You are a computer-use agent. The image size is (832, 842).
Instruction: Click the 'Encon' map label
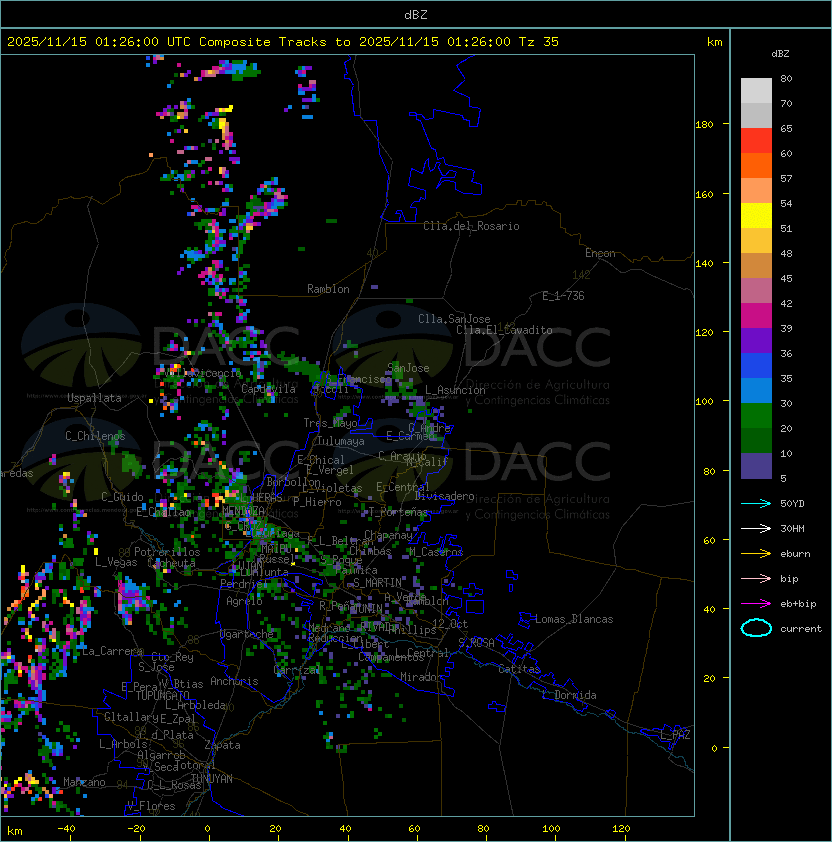click(x=600, y=253)
